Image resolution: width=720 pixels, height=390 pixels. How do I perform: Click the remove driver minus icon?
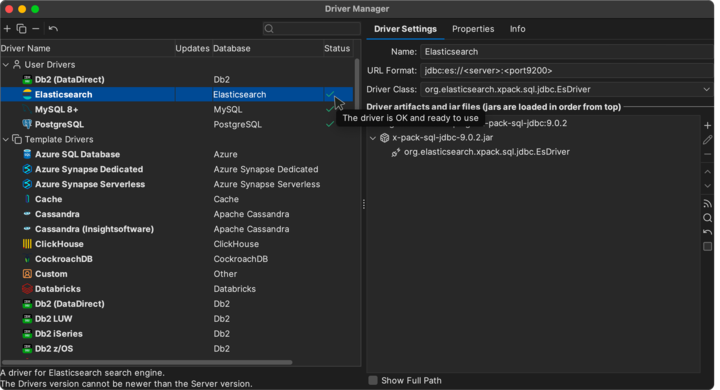click(35, 28)
